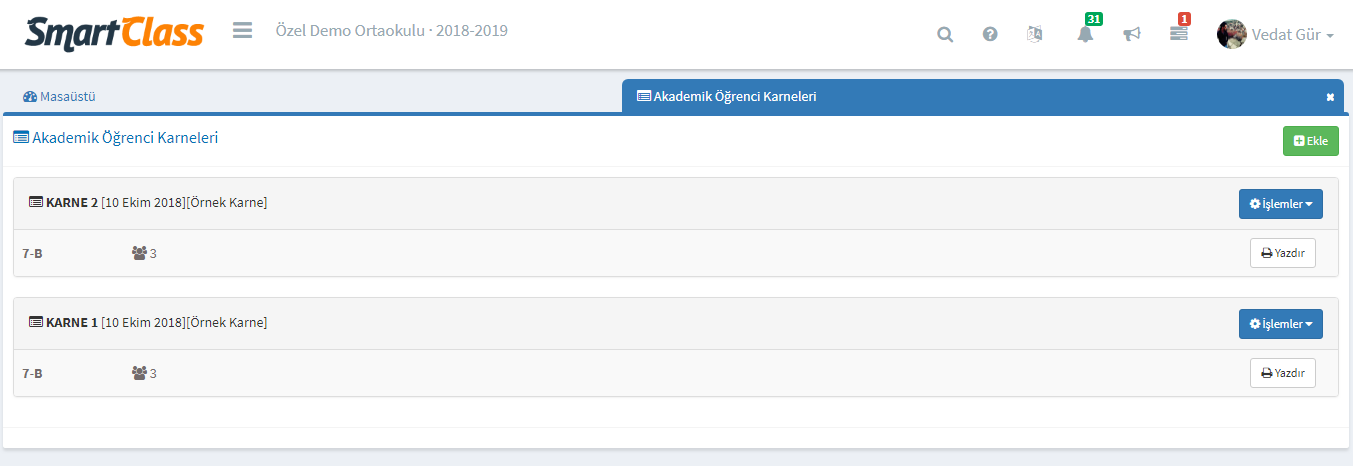Switch to the Masaüstü tab

[60, 97]
